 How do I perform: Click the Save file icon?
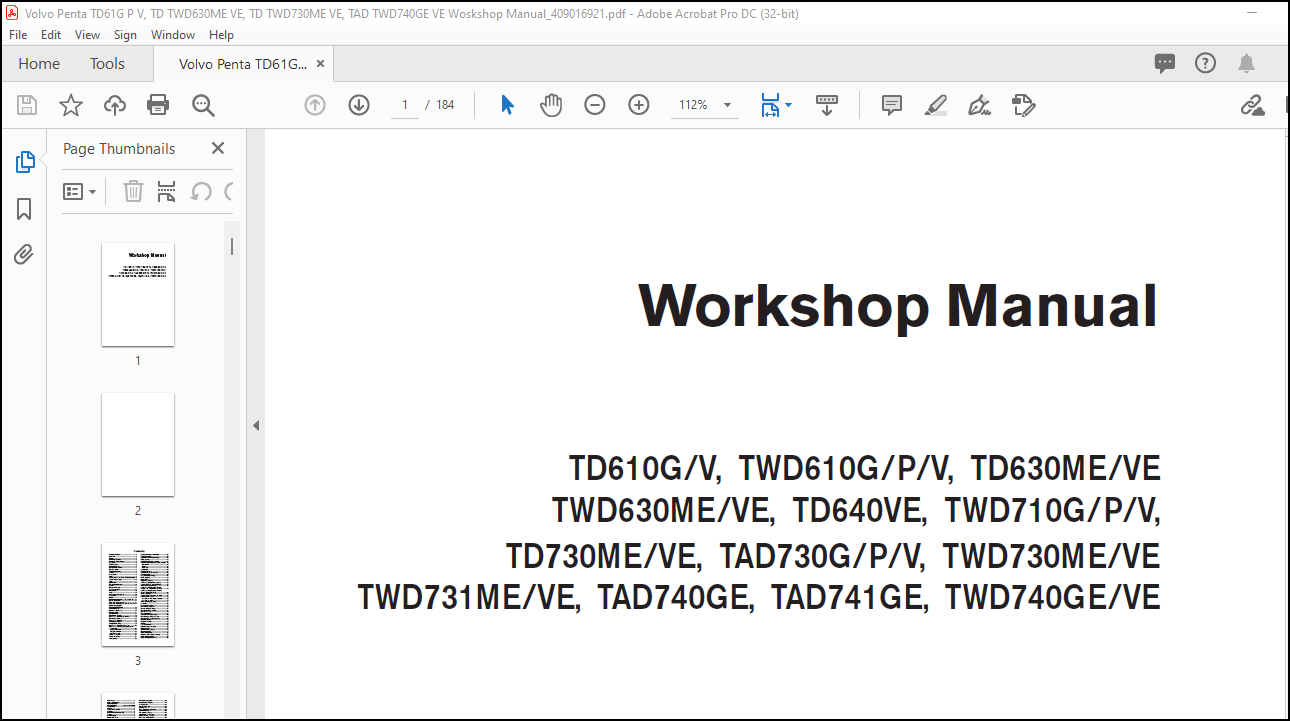point(27,105)
